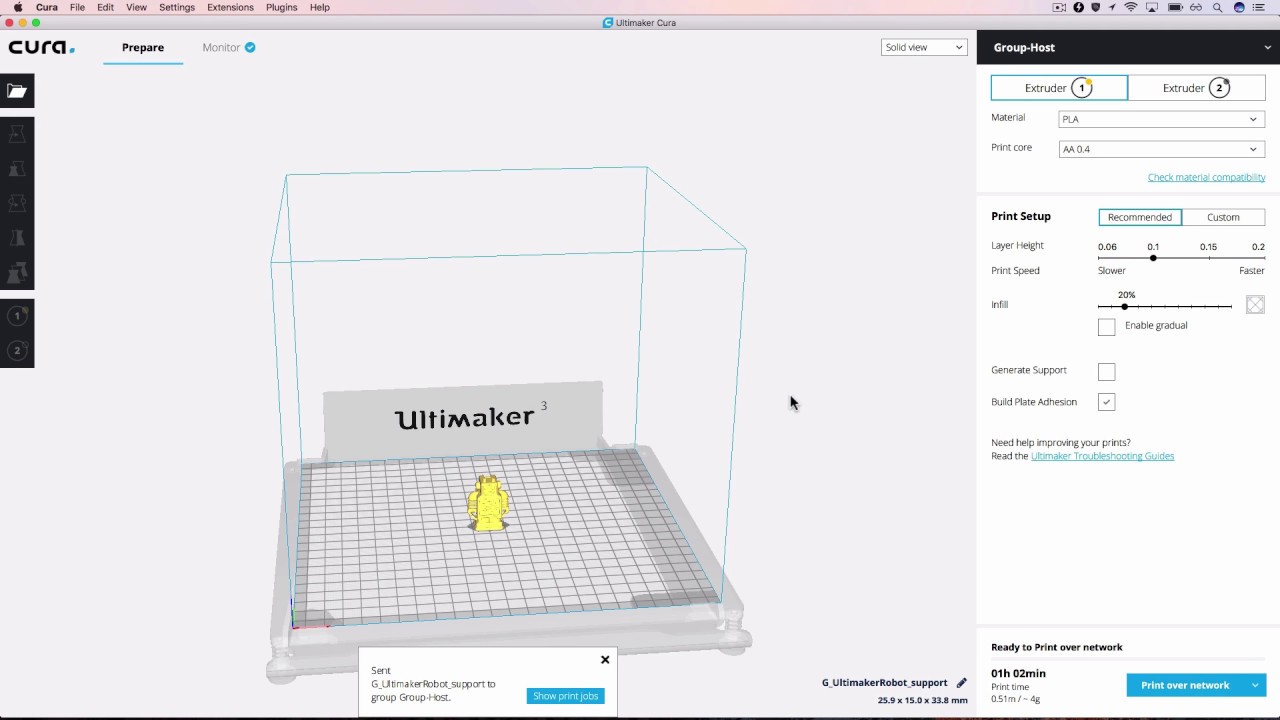Click the glasses icon in the menu bar
The width and height of the screenshot is (1280, 720).
point(1196,7)
